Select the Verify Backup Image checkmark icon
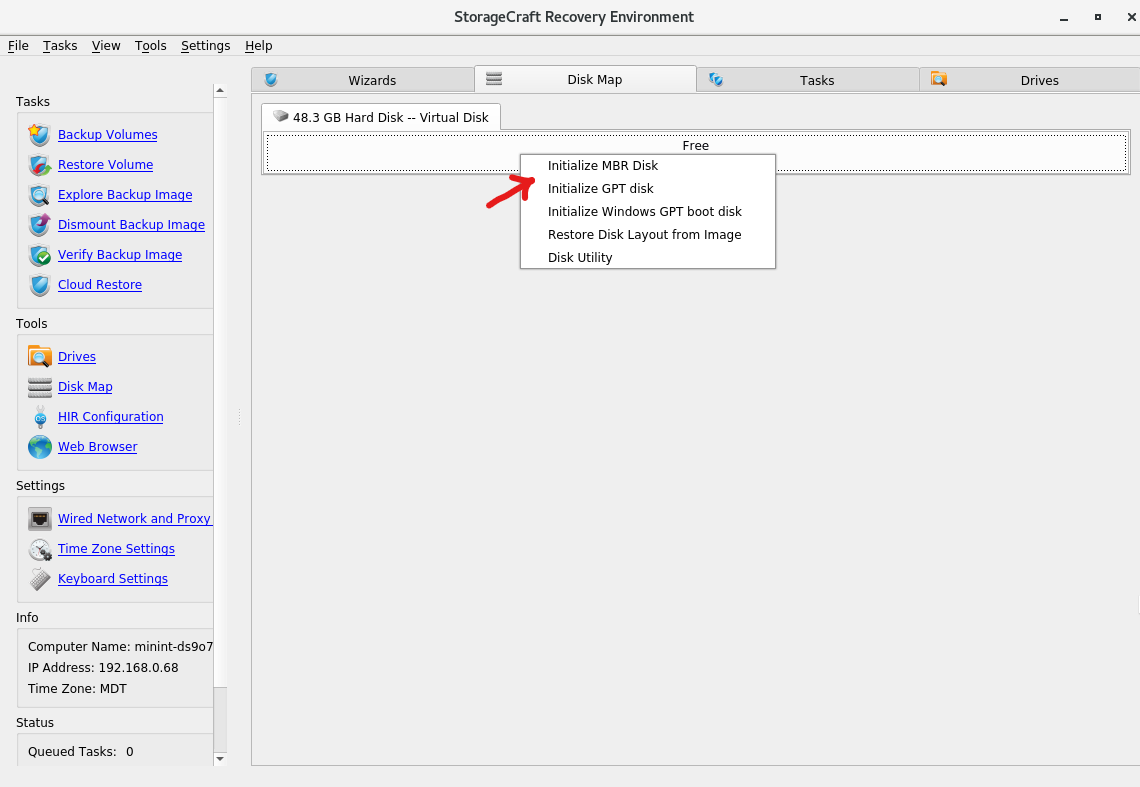Screen dimensions: 1140x787 coord(38,255)
